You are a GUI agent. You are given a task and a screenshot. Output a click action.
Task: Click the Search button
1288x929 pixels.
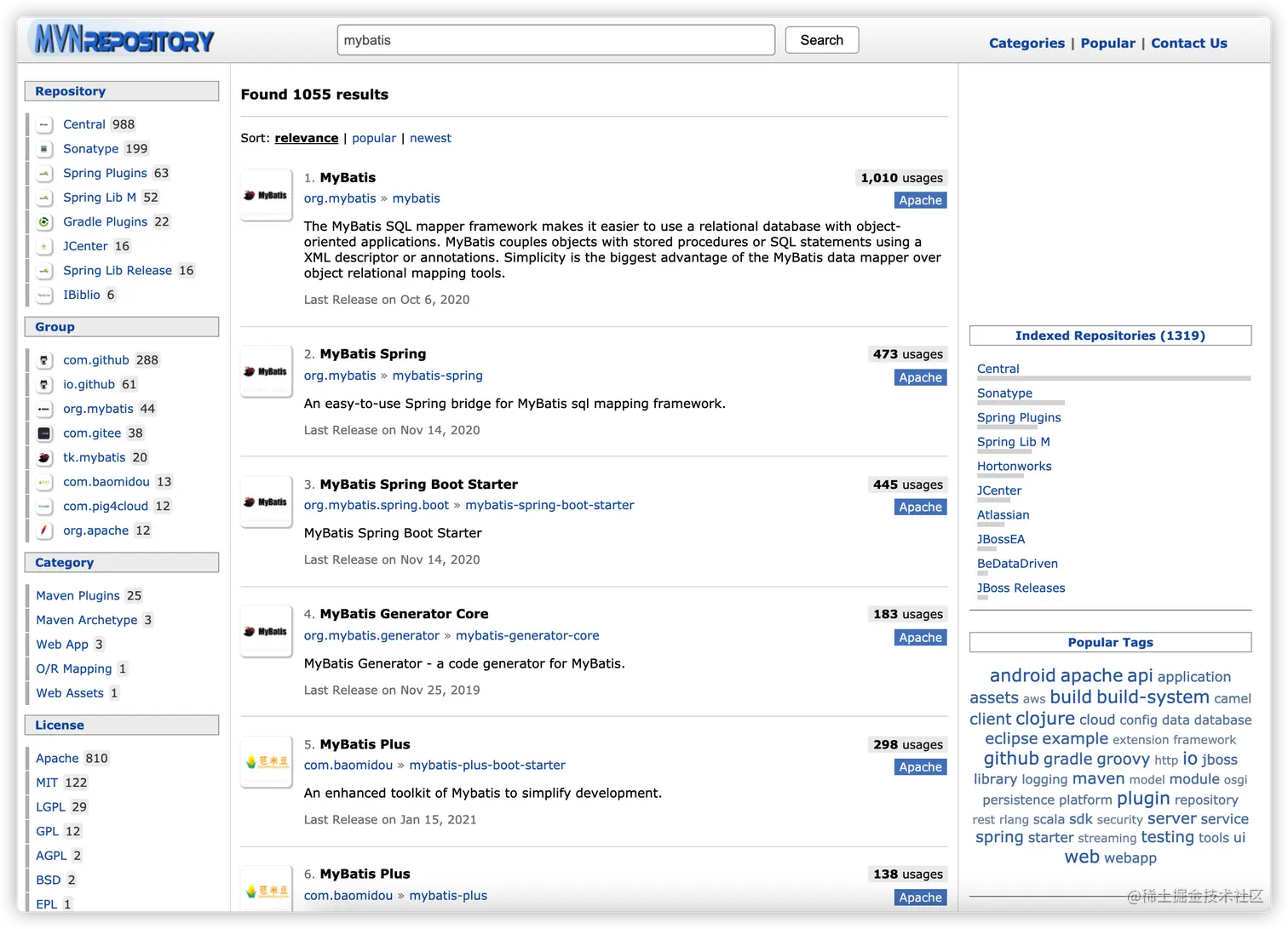tap(821, 40)
